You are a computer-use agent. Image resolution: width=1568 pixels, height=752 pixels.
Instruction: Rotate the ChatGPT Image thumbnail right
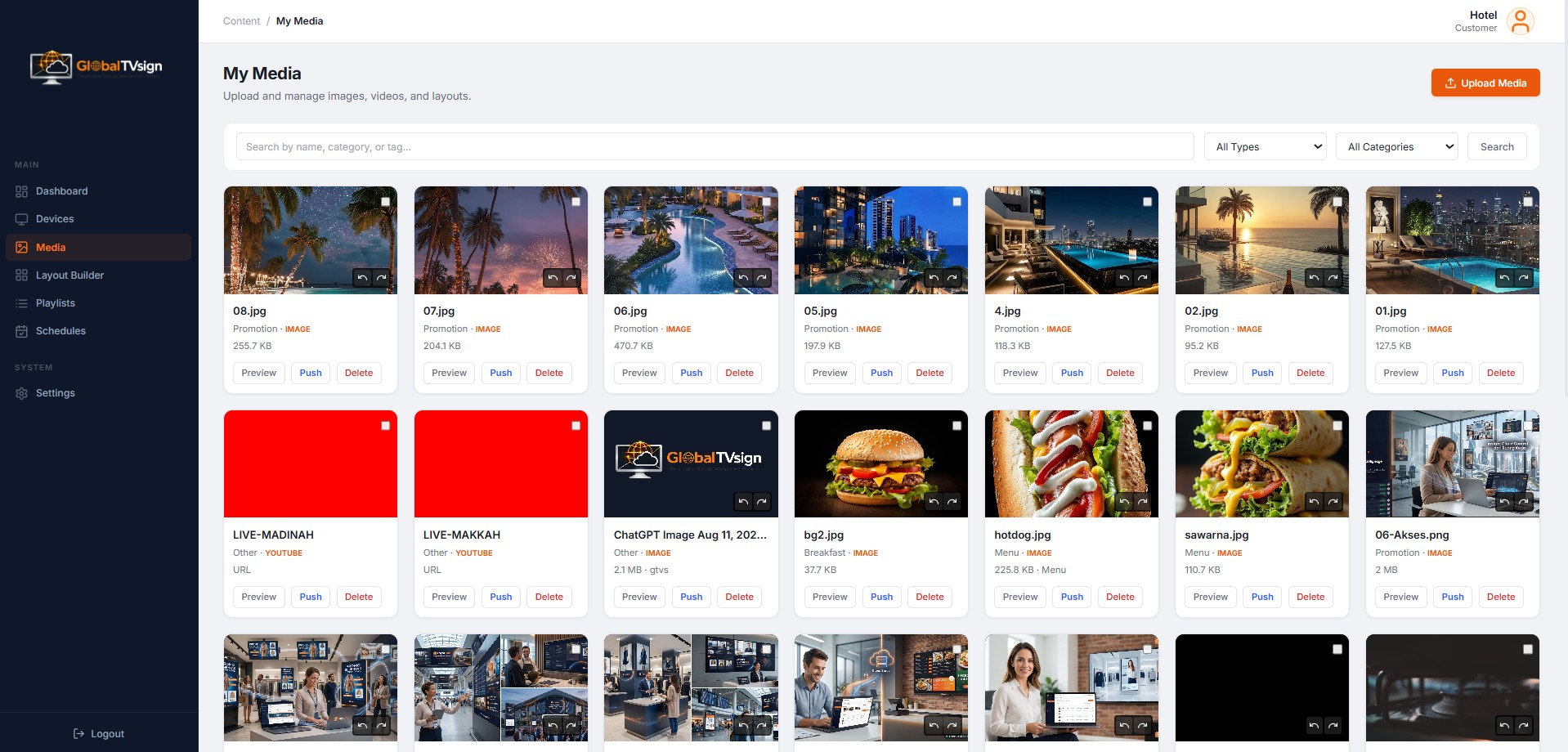[x=762, y=502]
